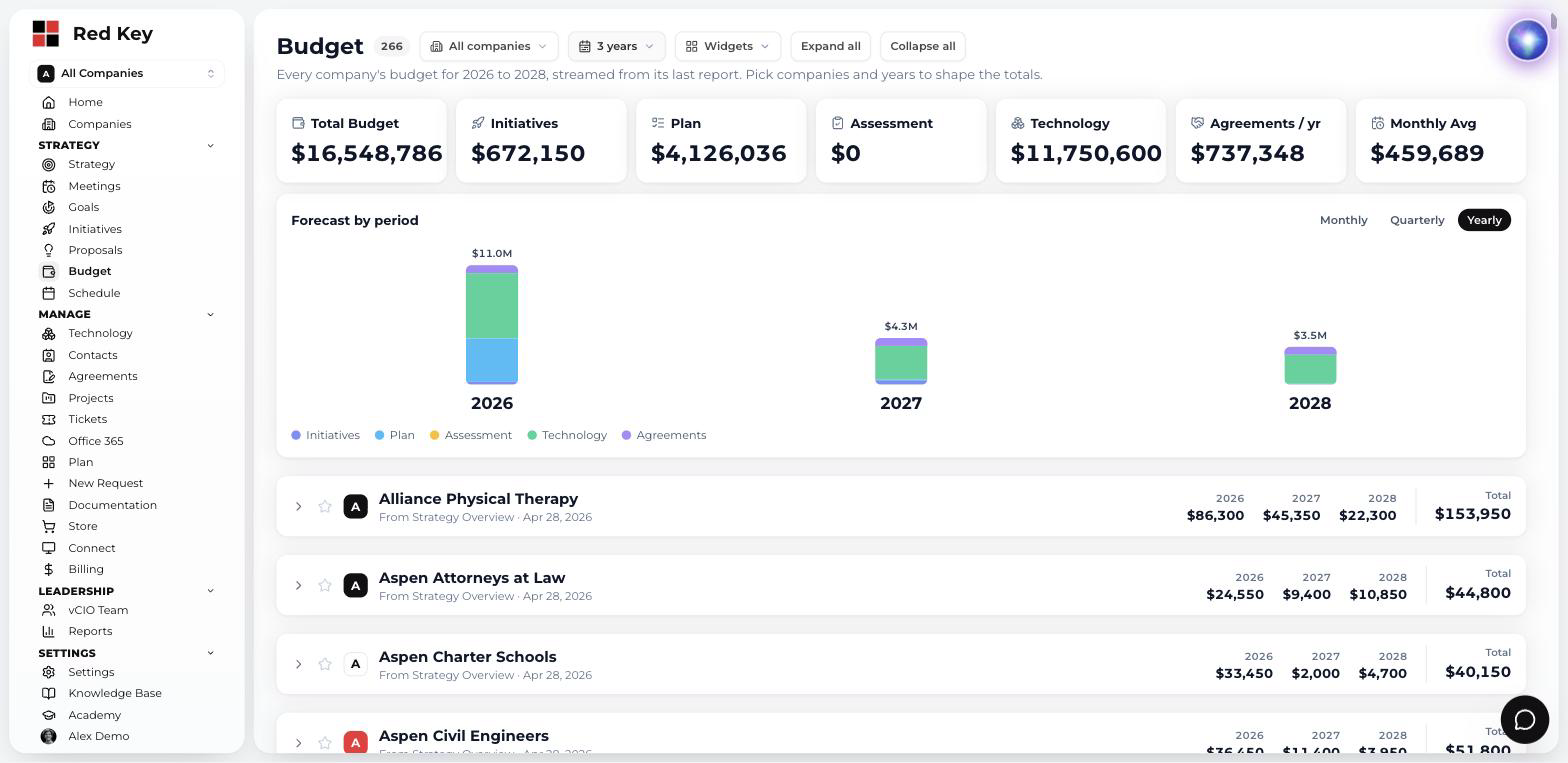
Task: Open the Home icon in sidebar
Action: (48, 102)
